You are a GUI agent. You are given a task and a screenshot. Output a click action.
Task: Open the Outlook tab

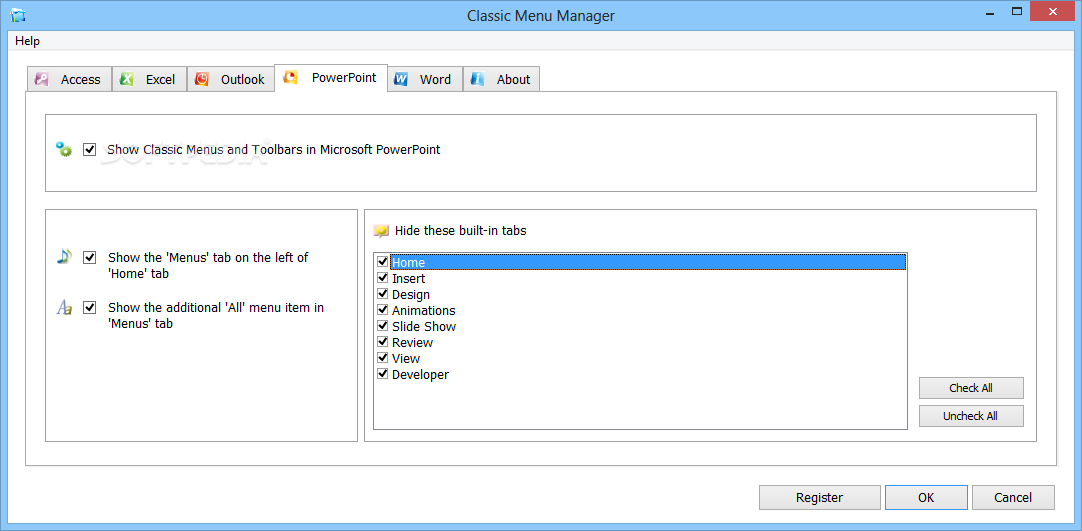(x=230, y=79)
